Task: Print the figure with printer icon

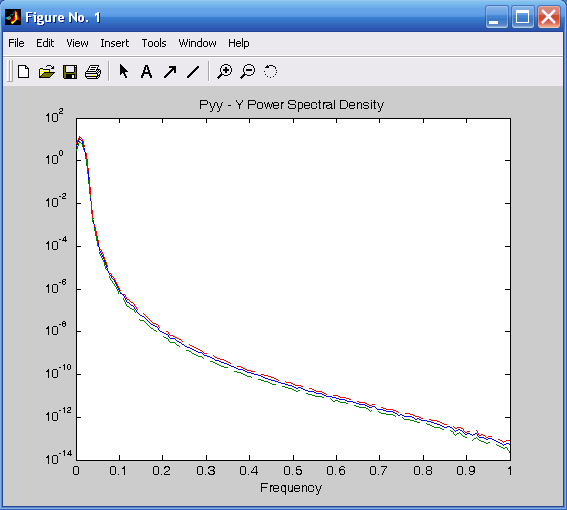Action: 93,72
